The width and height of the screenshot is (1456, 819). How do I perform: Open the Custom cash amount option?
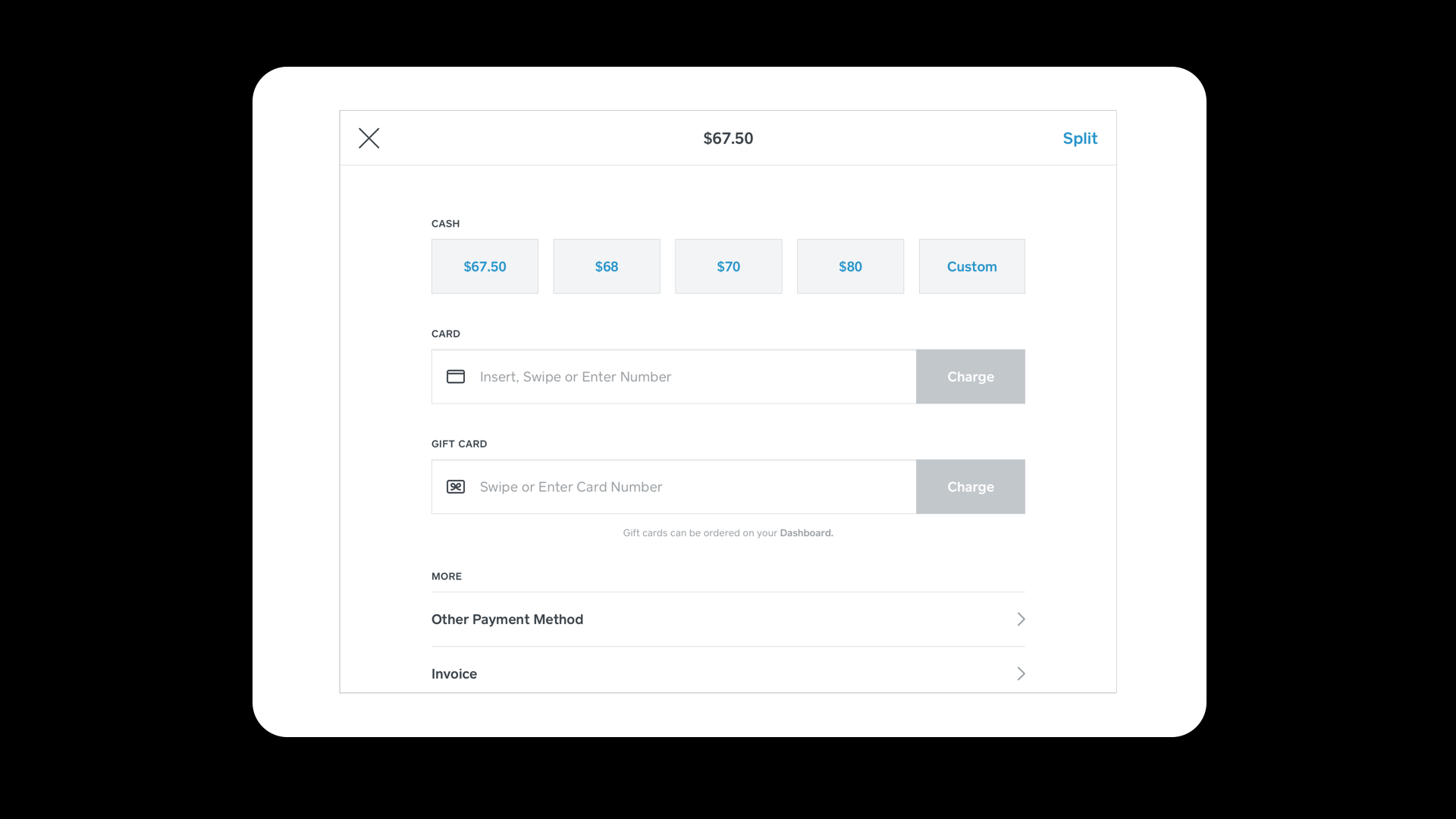point(972,266)
